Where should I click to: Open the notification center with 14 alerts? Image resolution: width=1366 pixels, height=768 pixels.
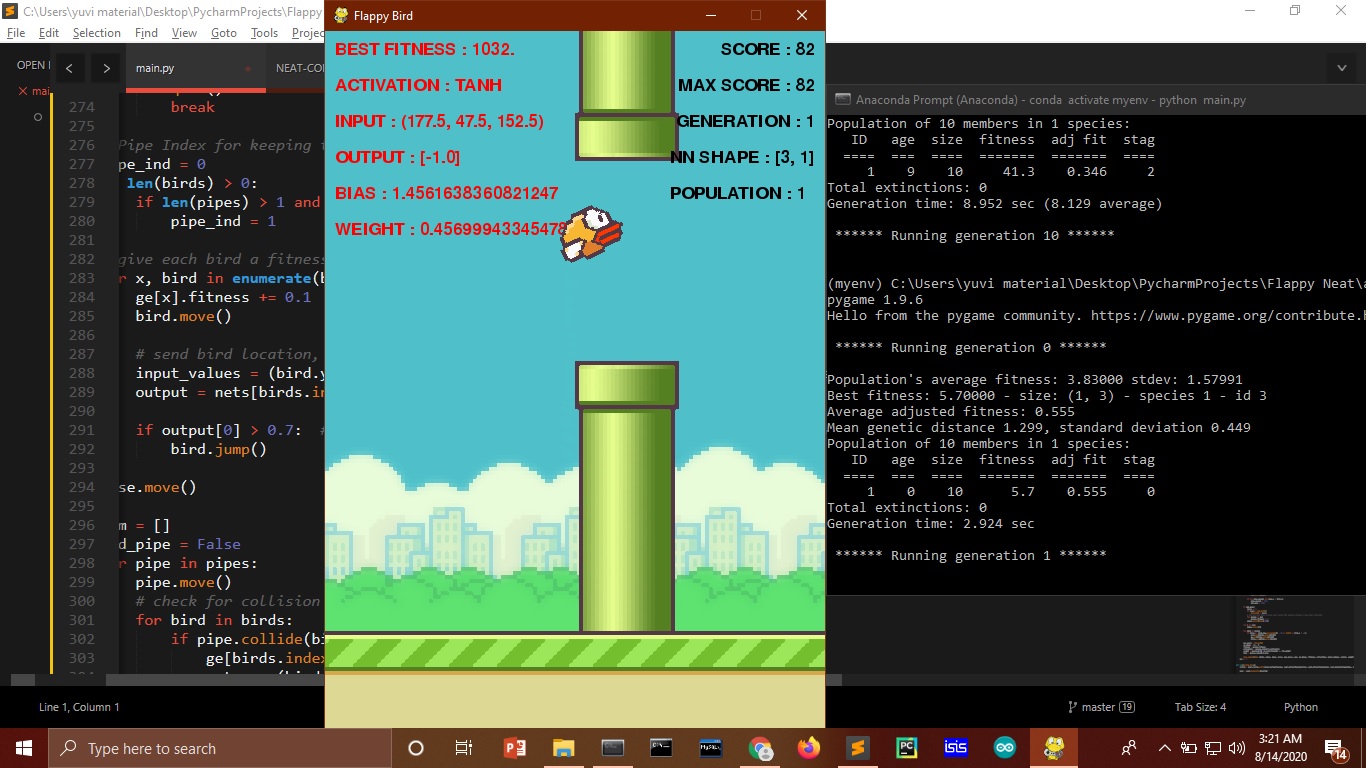pos(1336,748)
